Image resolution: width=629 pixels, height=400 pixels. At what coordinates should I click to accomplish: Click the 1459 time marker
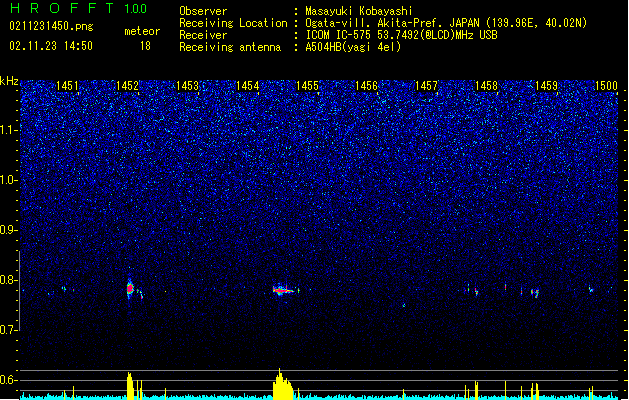pyautogui.click(x=546, y=86)
